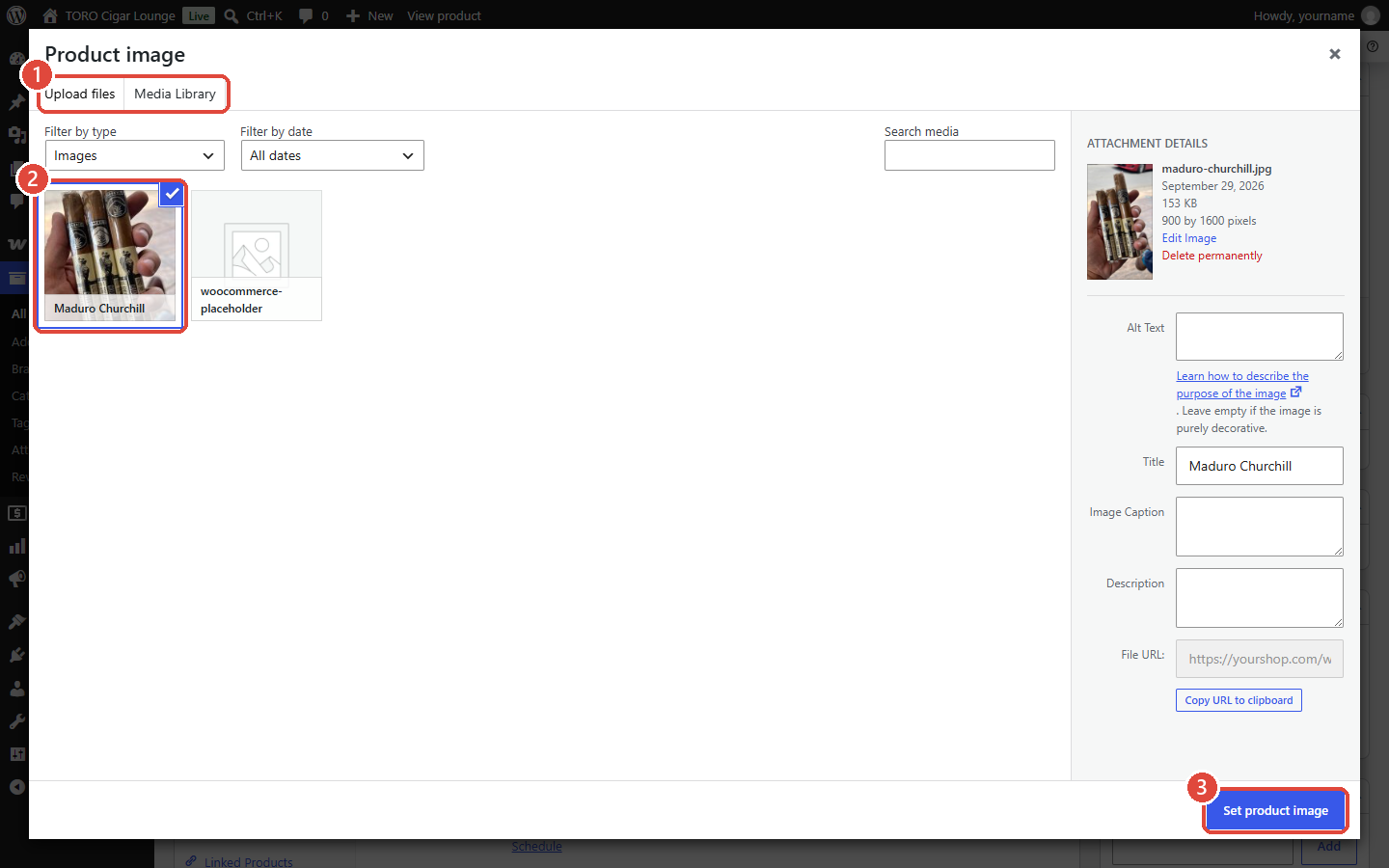The width and height of the screenshot is (1389, 868).
Task: Close the Product image dialog
Action: coord(1335,54)
